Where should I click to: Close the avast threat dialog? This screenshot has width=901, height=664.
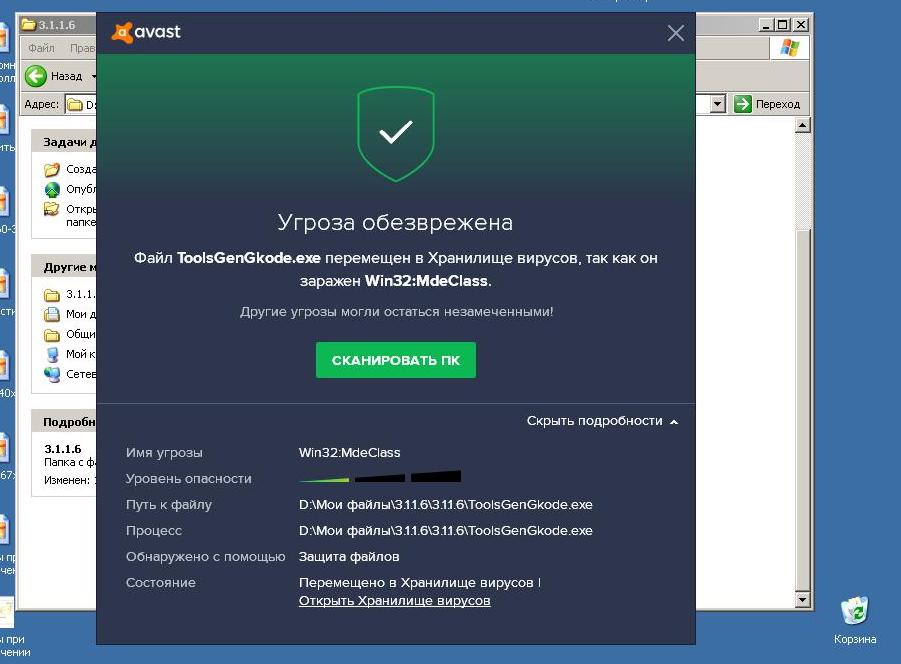click(676, 33)
